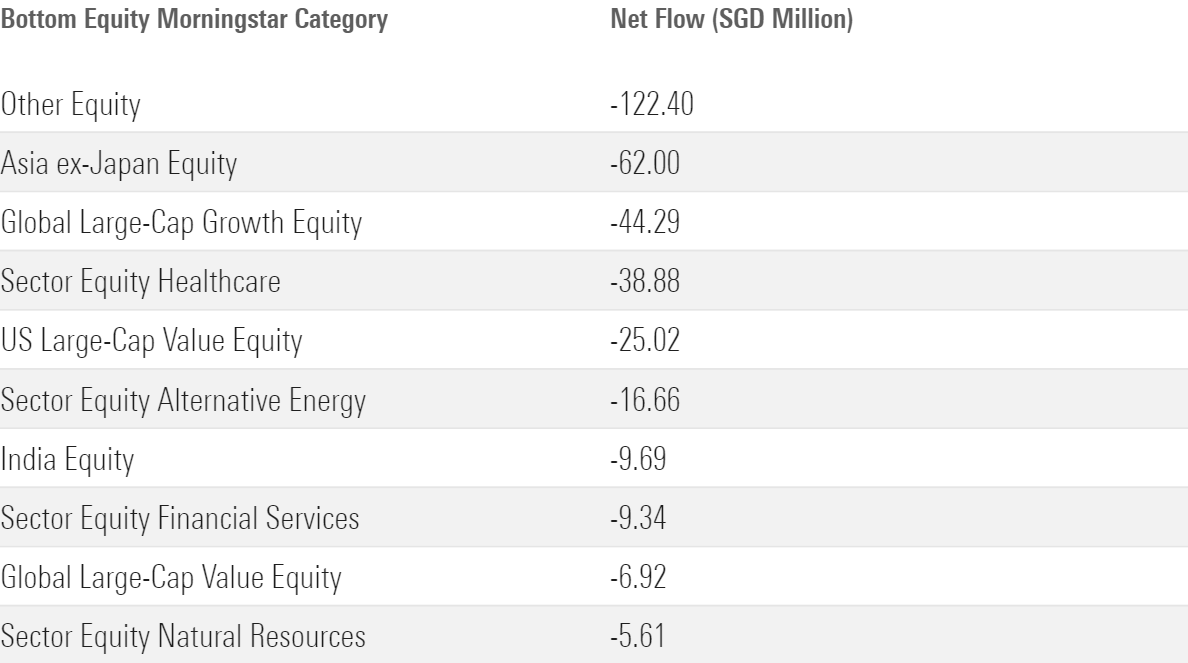The height and width of the screenshot is (663, 1188).
Task: Click the -16.66 net flow value
Action: 643,400
